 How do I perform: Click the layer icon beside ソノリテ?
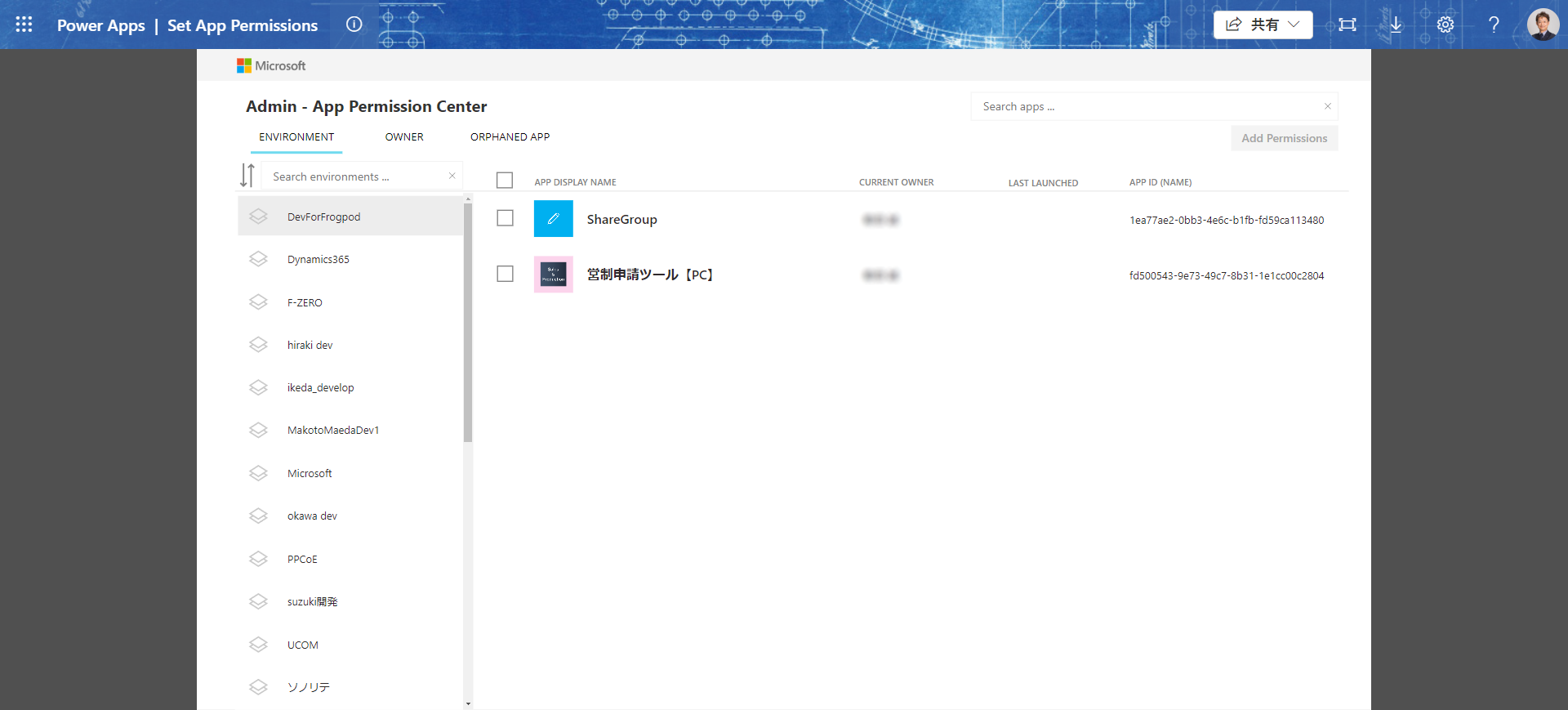tap(259, 687)
